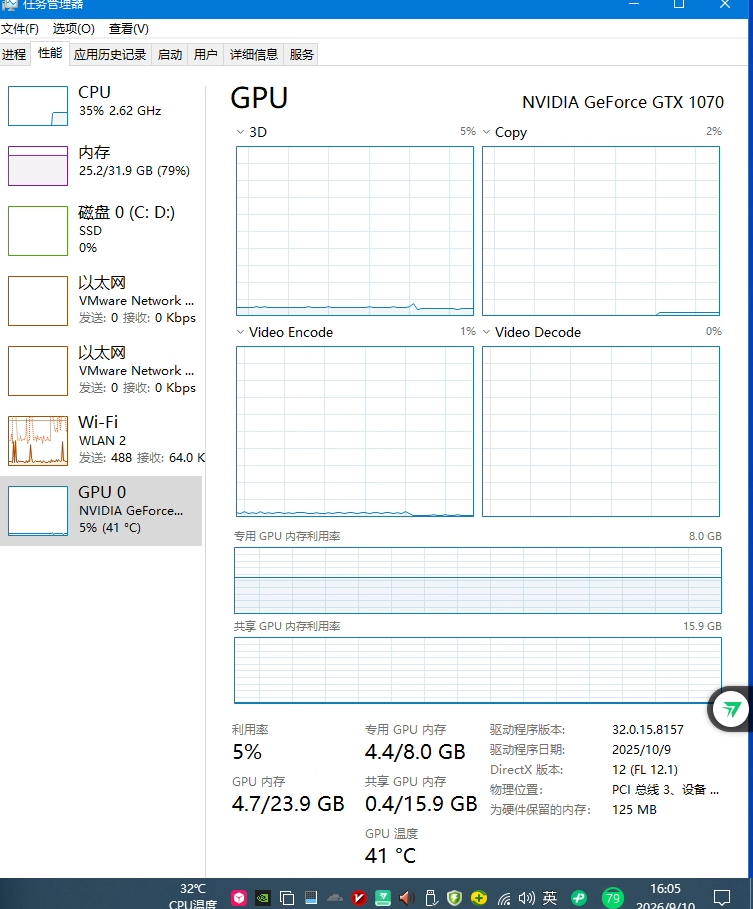Minimize the Task Manager window
753x909 pixels.
[634, 4]
